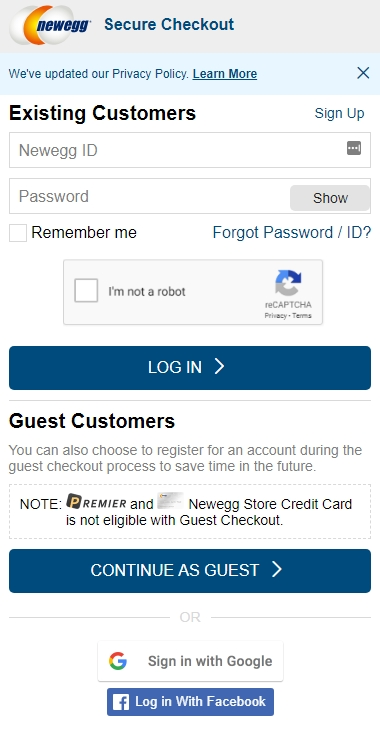Dismiss the Privacy Policy notice banner
Viewport: 380px width, 731px height.
click(x=363, y=73)
